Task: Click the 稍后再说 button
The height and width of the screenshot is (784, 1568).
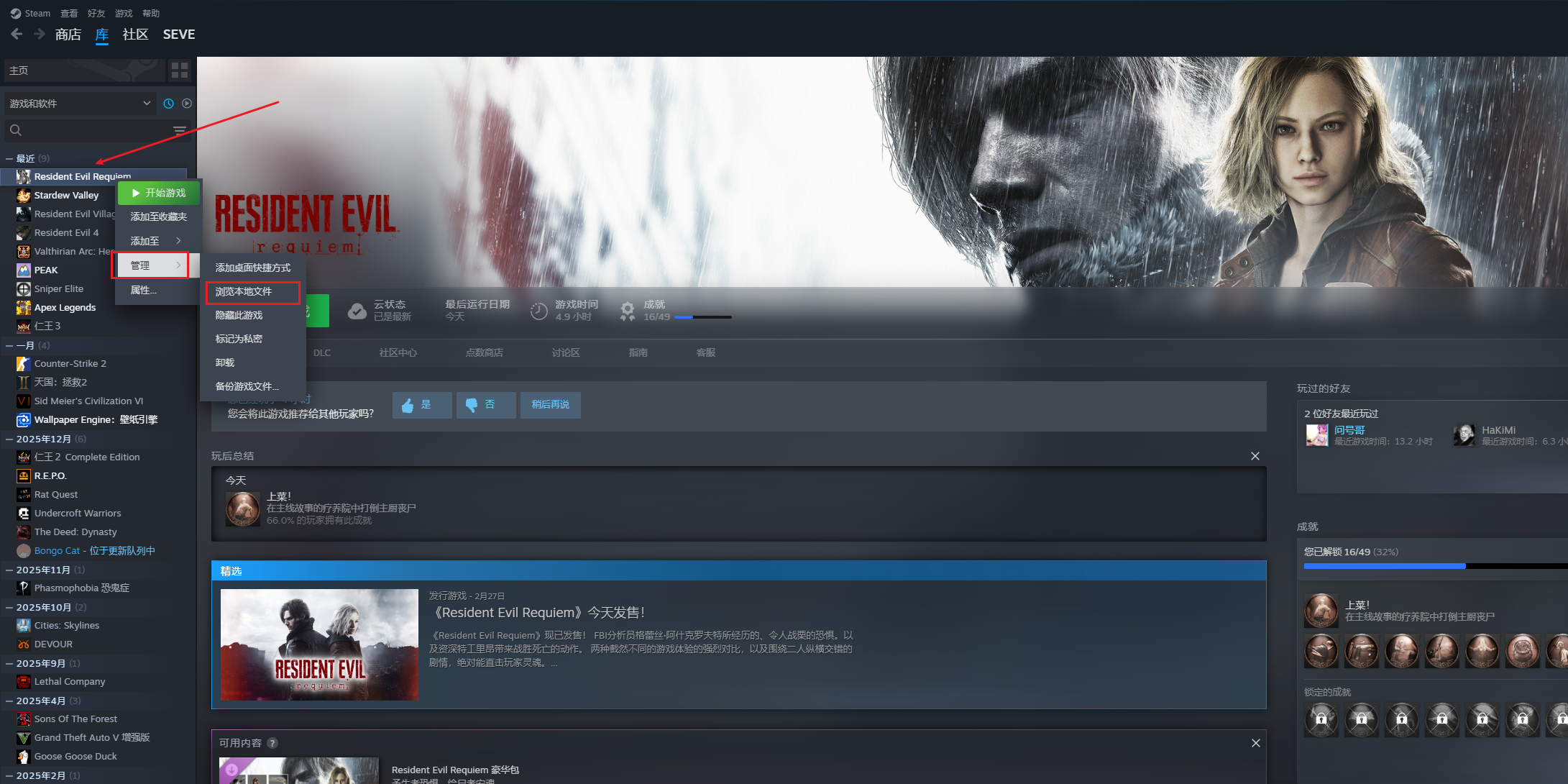Action: point(550,405)
